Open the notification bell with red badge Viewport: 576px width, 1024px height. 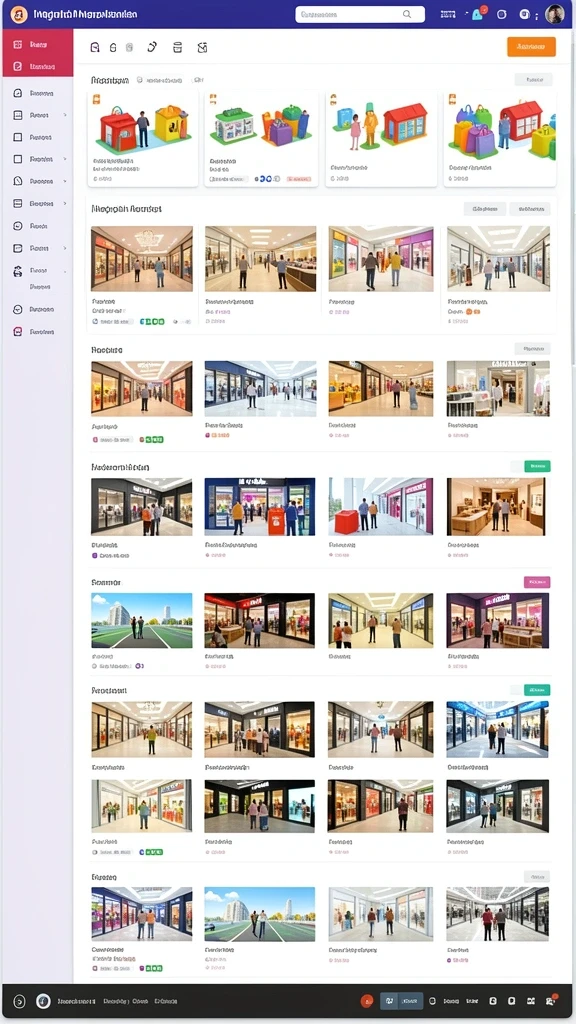478,14
